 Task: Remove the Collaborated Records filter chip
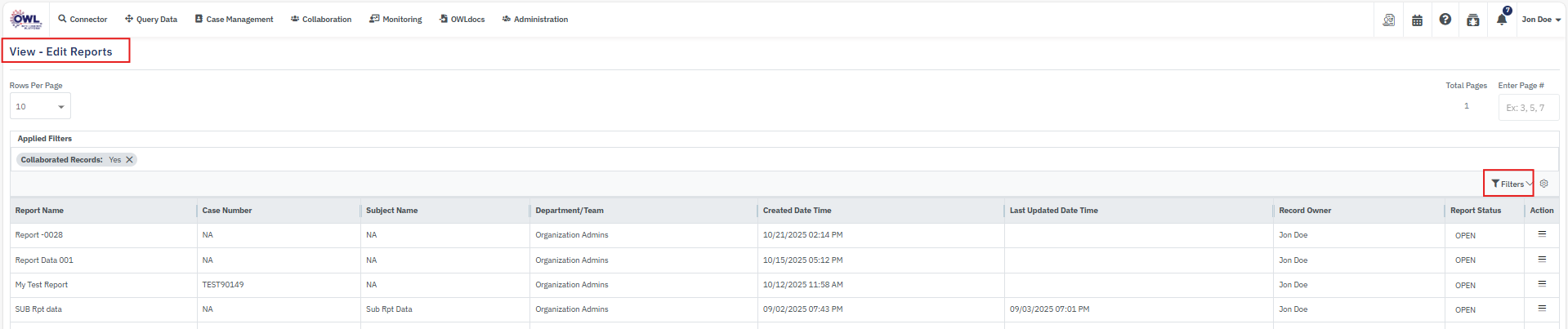pos(129,160)
